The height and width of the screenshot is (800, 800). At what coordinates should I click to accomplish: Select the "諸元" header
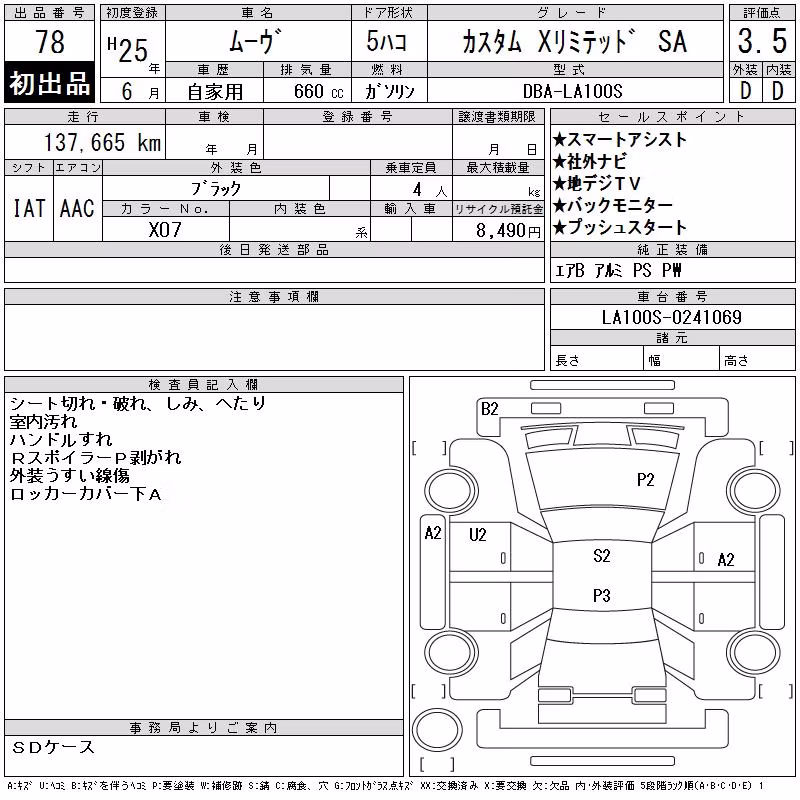click(x=672, y=338)
